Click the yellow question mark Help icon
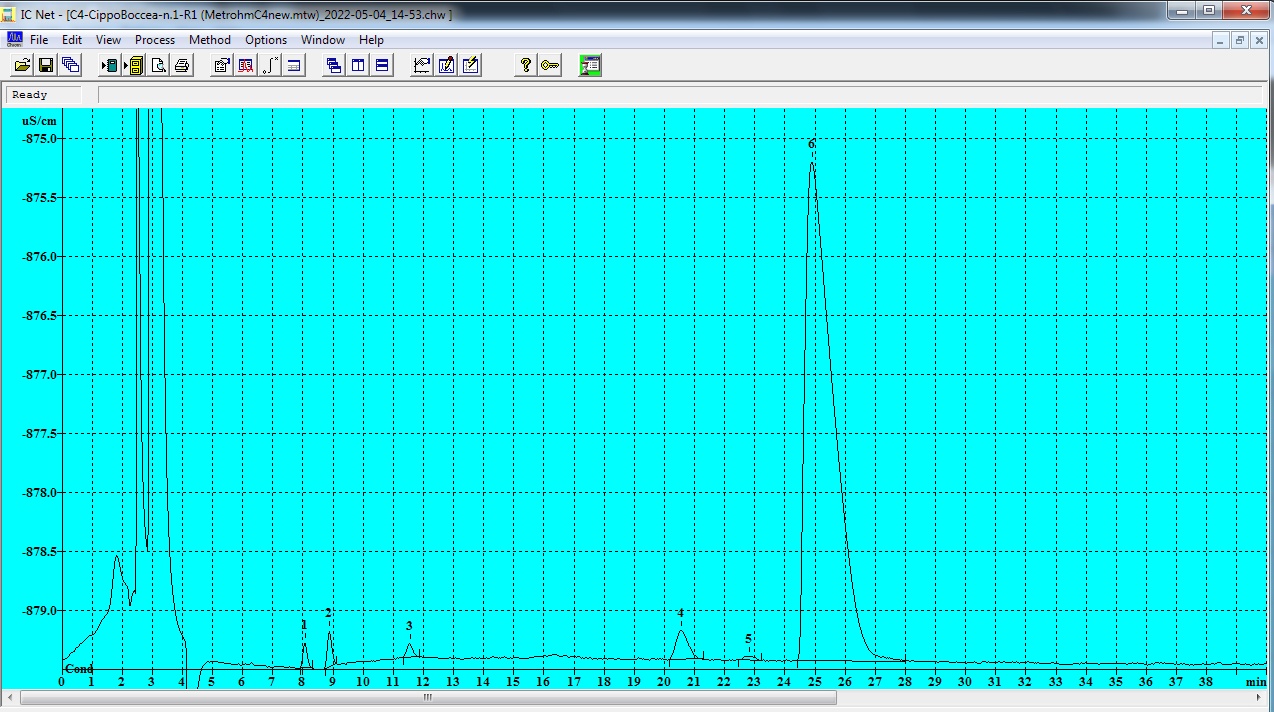This screenshot has width=1274, height=712. click(x=526, y=66)
